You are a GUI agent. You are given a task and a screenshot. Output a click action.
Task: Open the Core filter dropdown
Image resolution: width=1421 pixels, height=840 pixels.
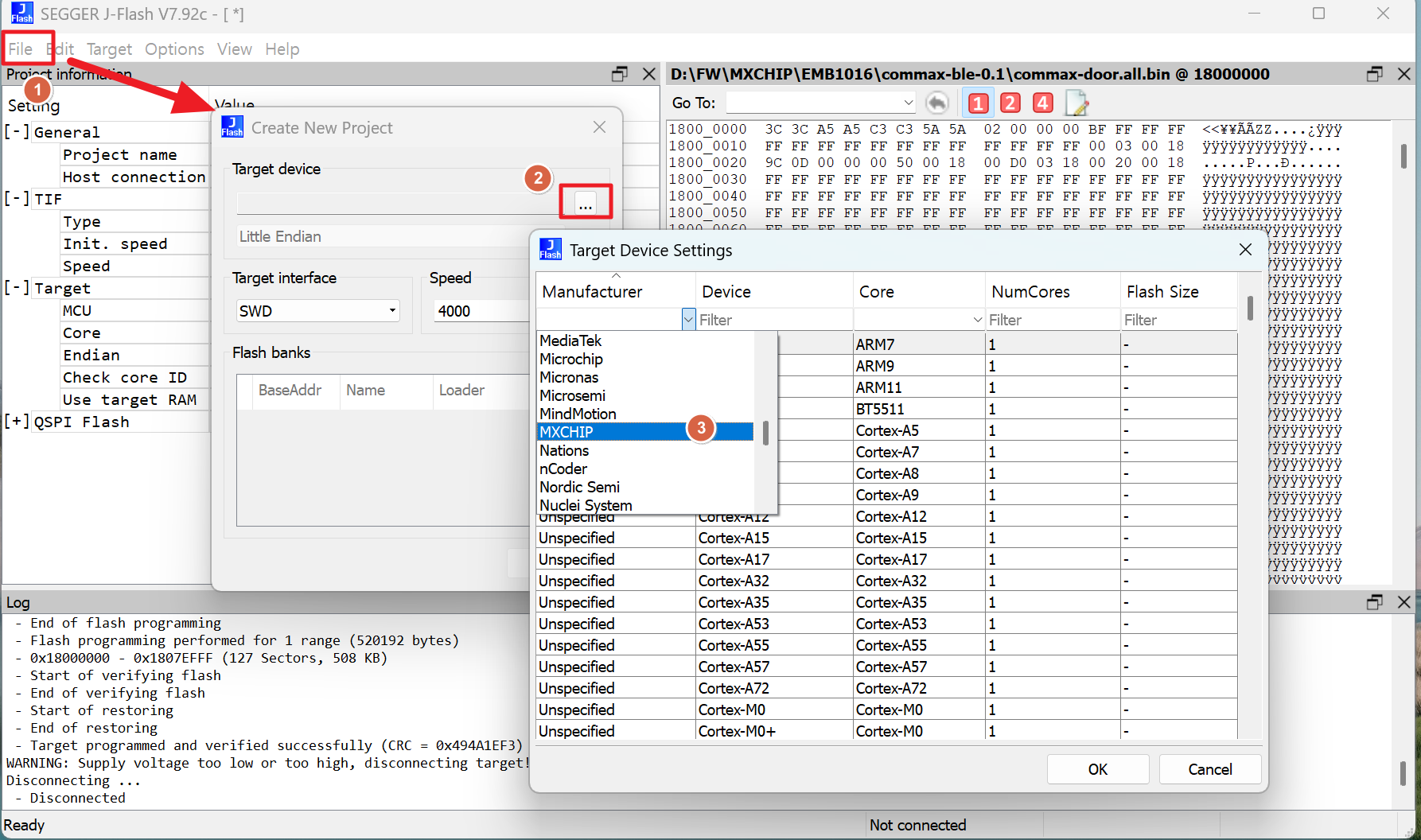pyautogui.click(x=978, y=320)
